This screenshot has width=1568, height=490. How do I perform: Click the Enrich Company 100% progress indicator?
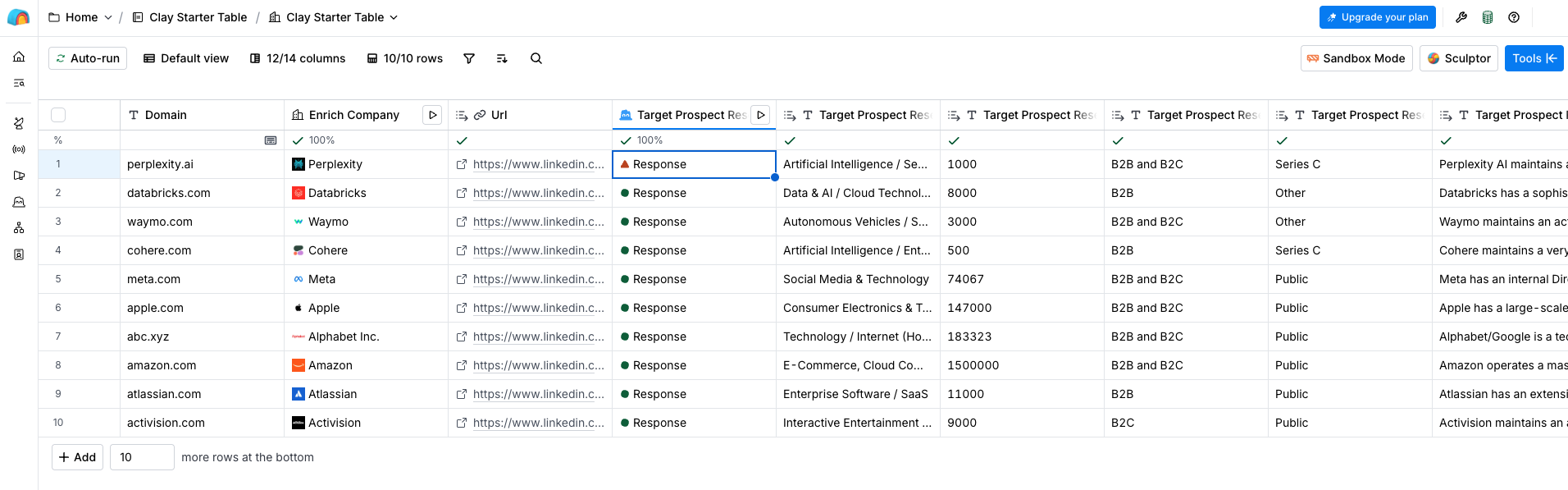point(313,140)
